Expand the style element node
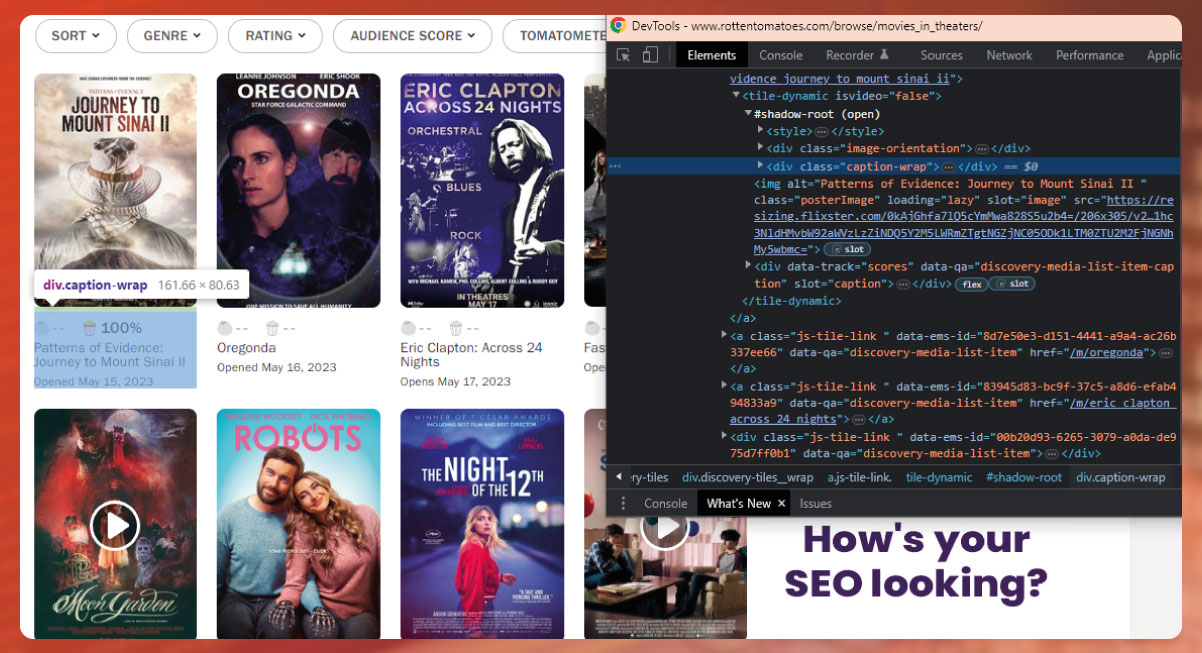 tap(760, 131)
